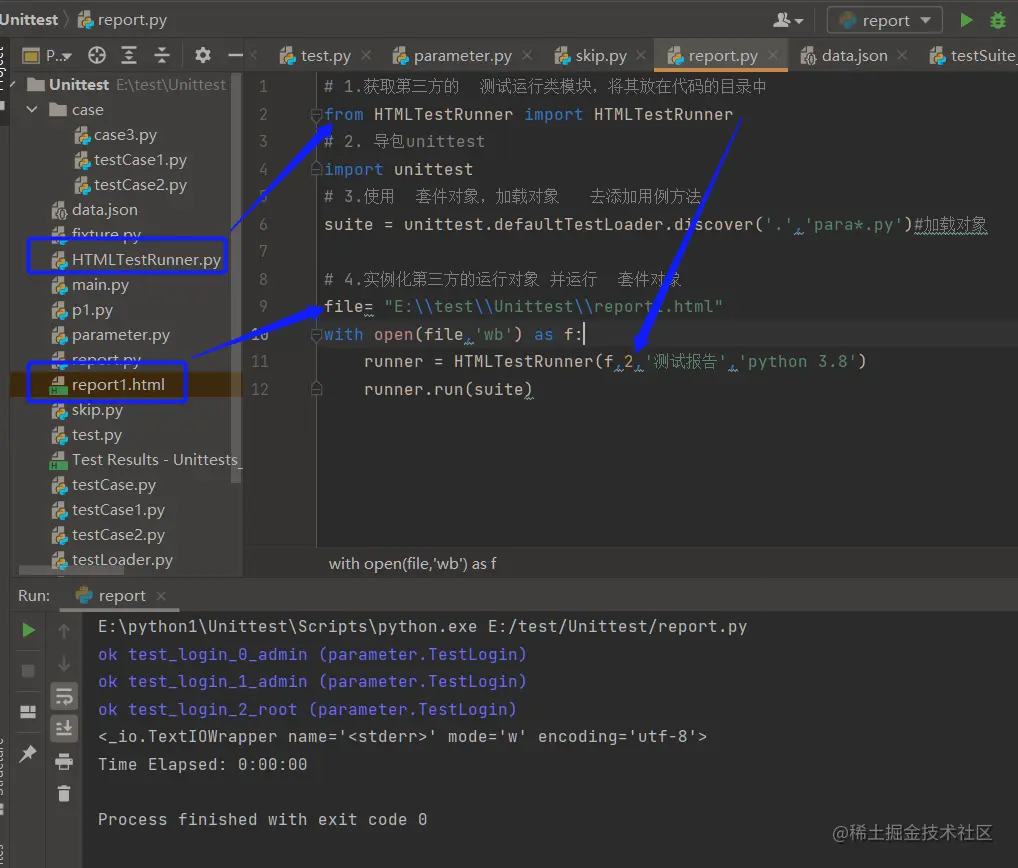Toggle scroll to end of console output
1018x868 pixels.
point(64,729)
